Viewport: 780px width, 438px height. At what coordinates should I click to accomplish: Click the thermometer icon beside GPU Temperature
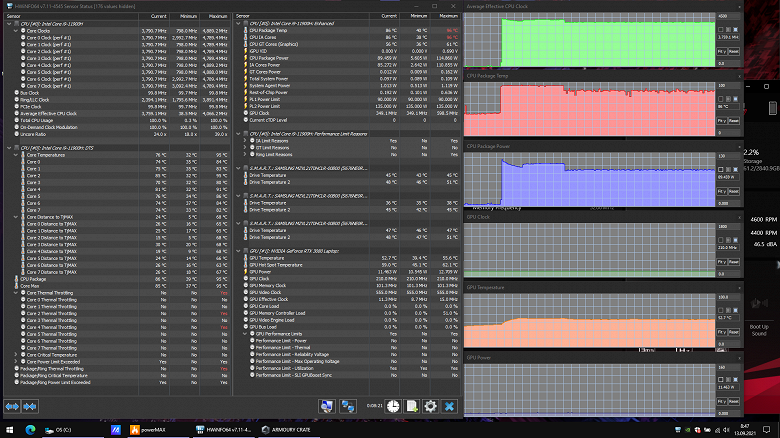pos(245,258)
